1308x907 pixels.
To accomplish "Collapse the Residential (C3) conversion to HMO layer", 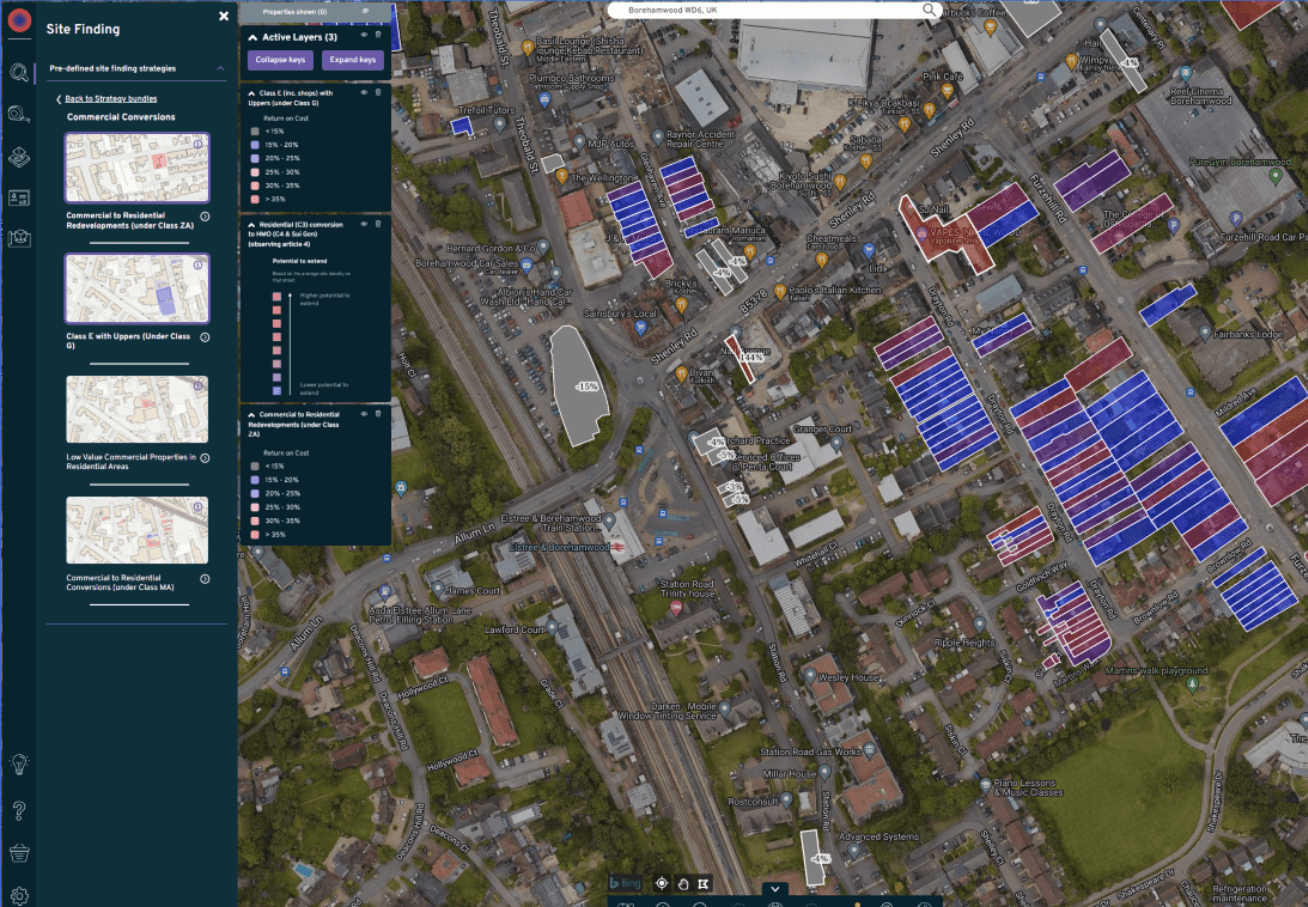I will [252, 225].
